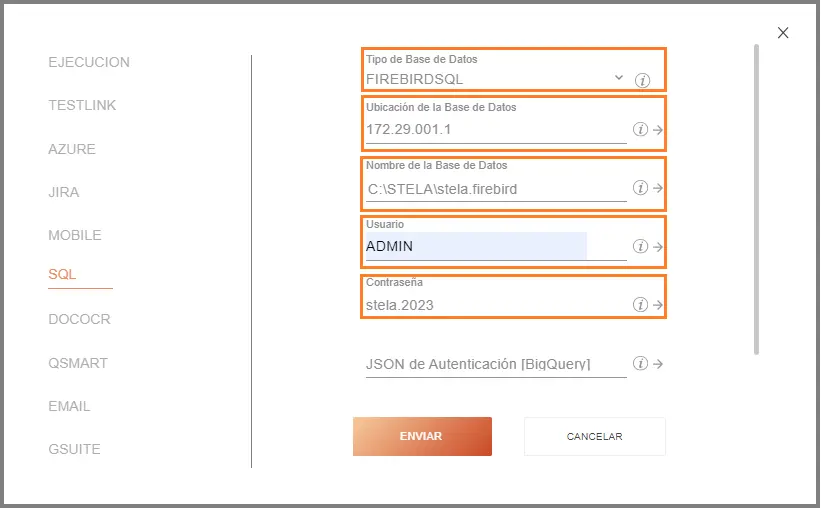Viewport: 821px width, 510px height.
Task: Click arrow icon next to Usuario field
Action: click(x=658, y=247)
